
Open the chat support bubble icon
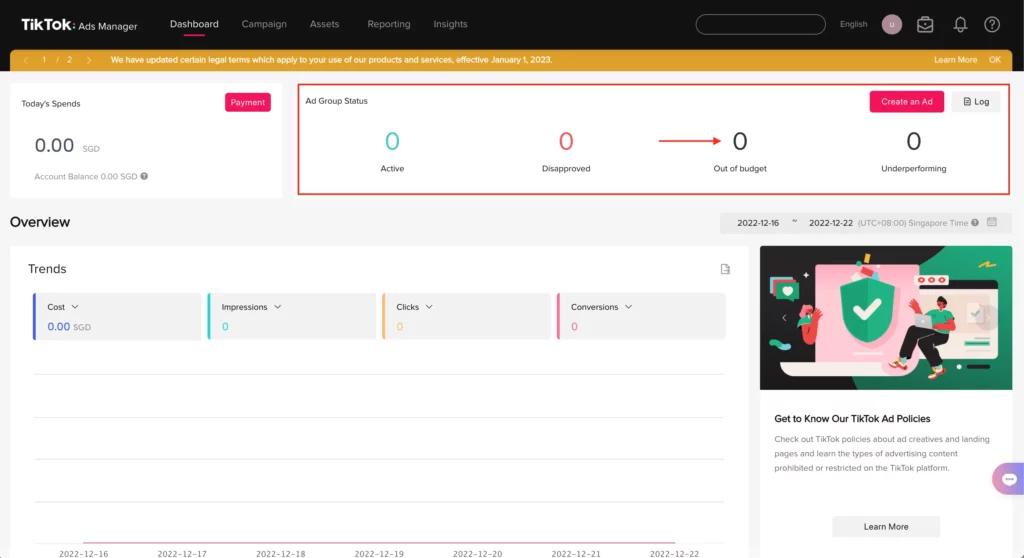click(1007, 479)
